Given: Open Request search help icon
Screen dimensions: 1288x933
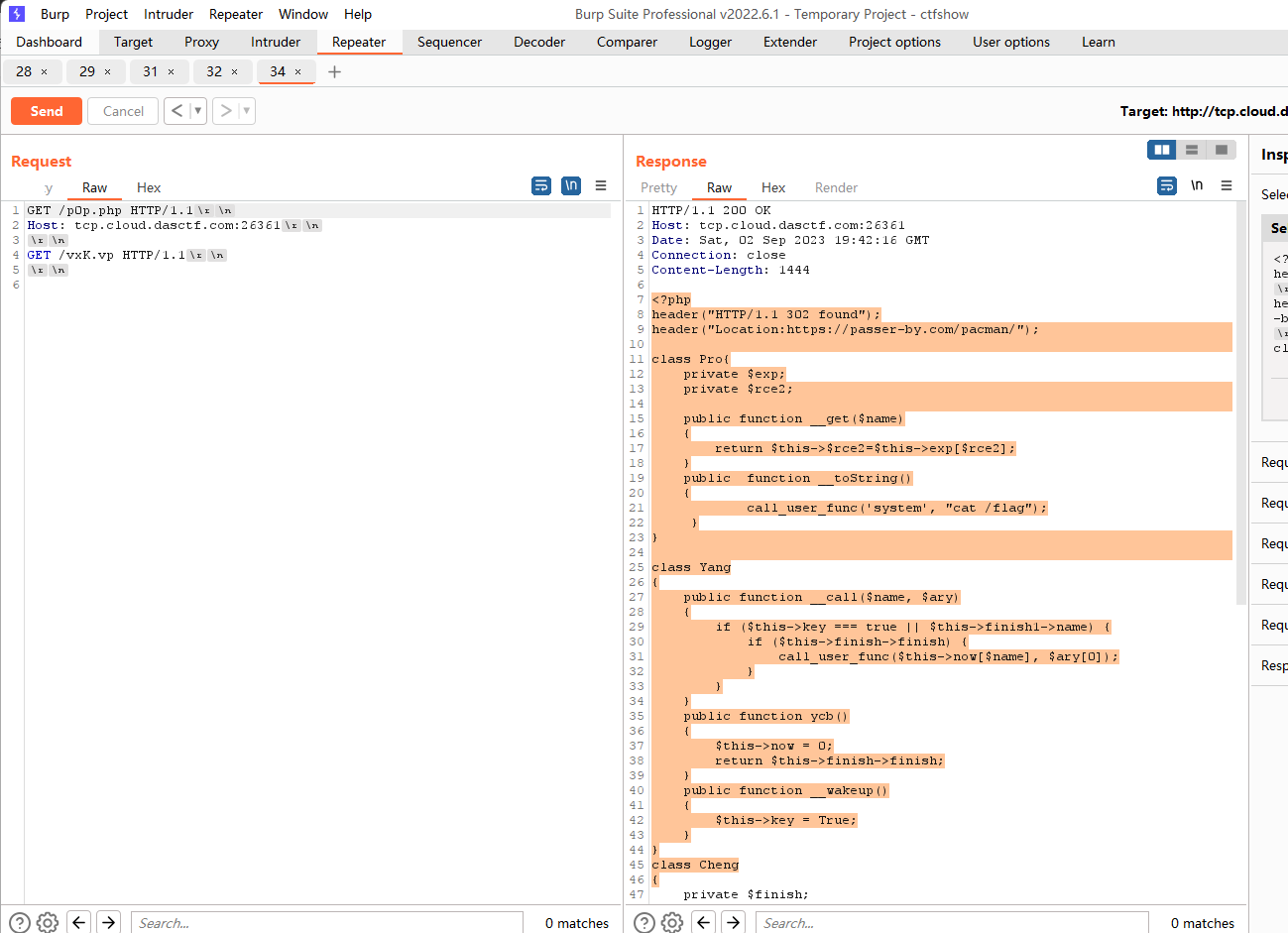Looking at the screenshot, I should (x=19, y=922).
